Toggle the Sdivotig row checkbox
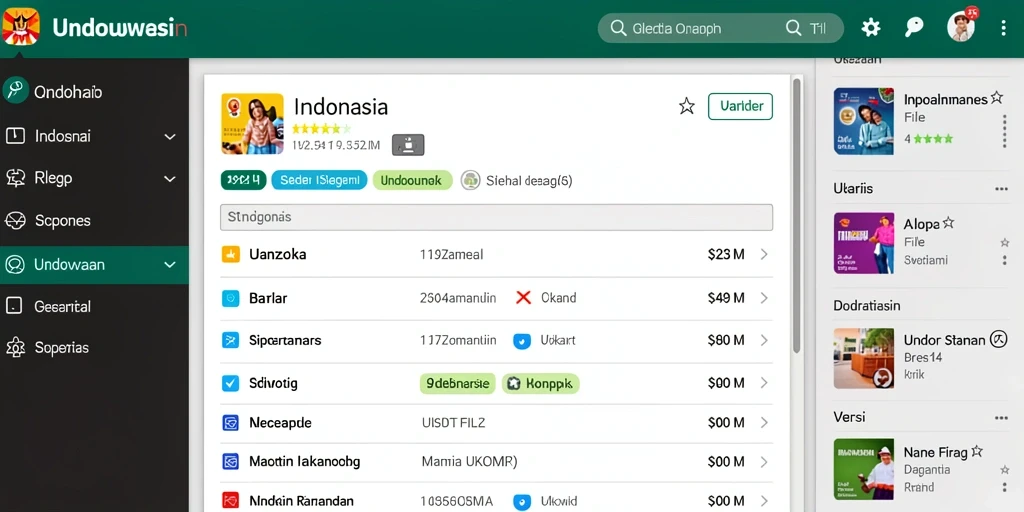This screenshot has height=512, width=1024. 231,383
